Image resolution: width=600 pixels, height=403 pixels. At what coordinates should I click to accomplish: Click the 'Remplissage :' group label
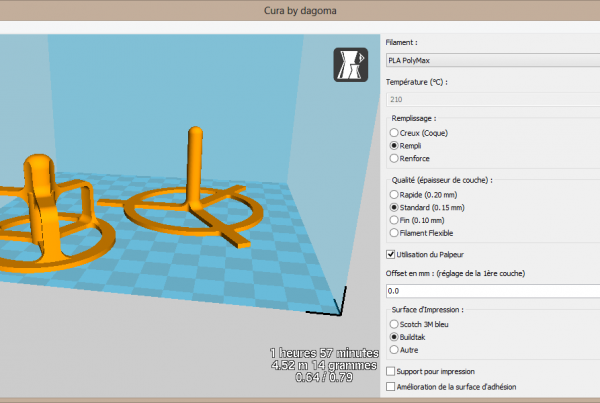point(414,118)
